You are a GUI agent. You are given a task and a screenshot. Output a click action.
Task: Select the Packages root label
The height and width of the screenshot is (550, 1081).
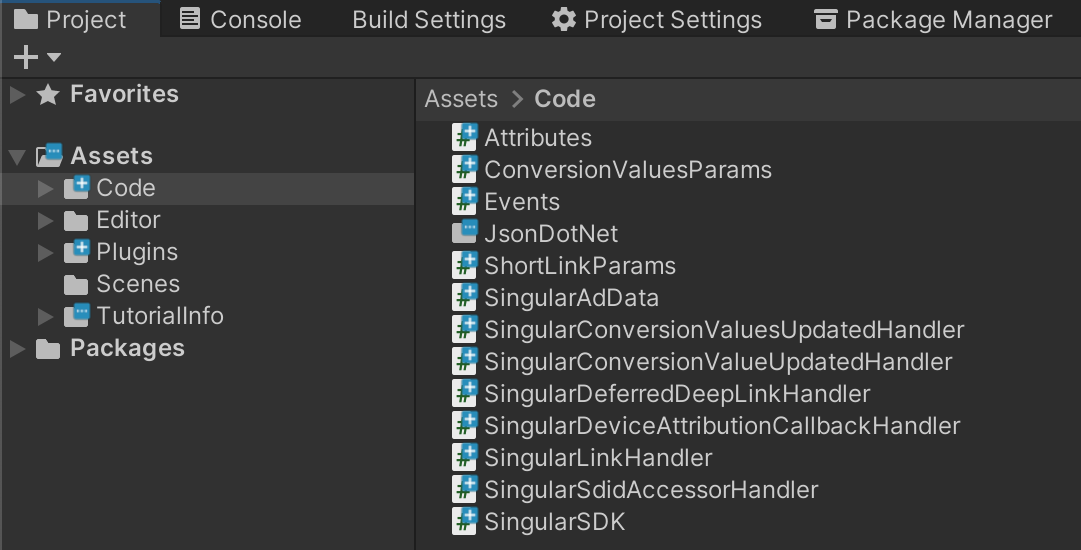pos(128,349)
